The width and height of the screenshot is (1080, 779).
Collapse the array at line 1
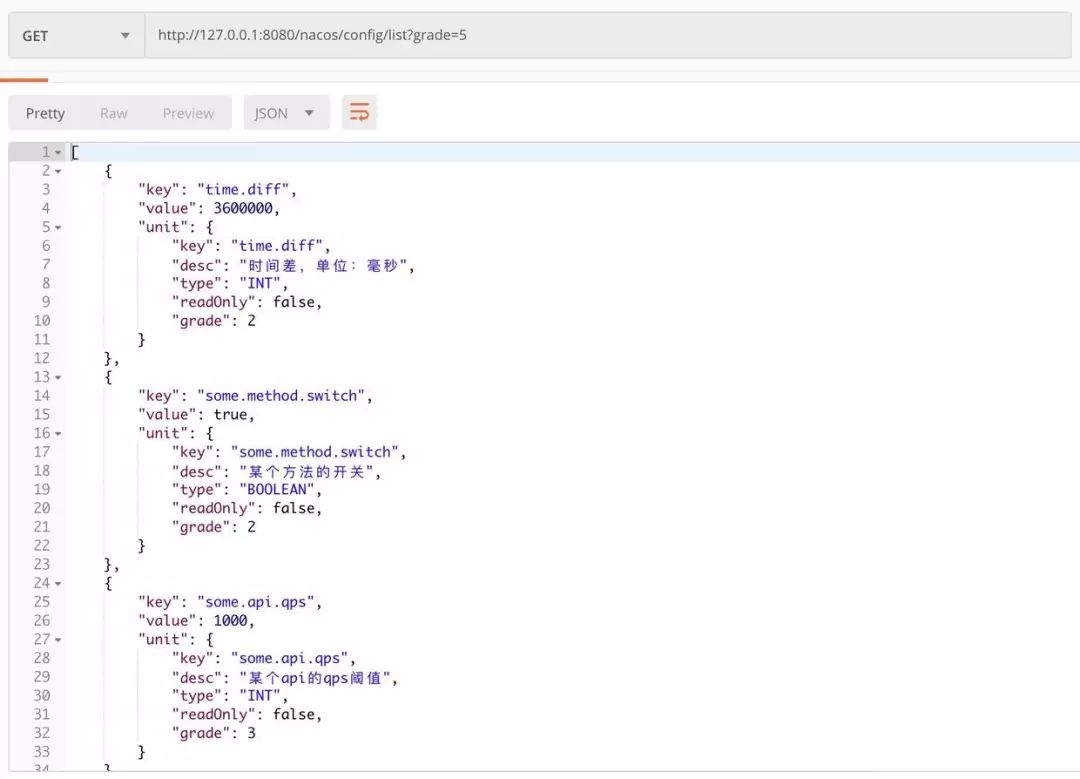(x=59, y=152)
